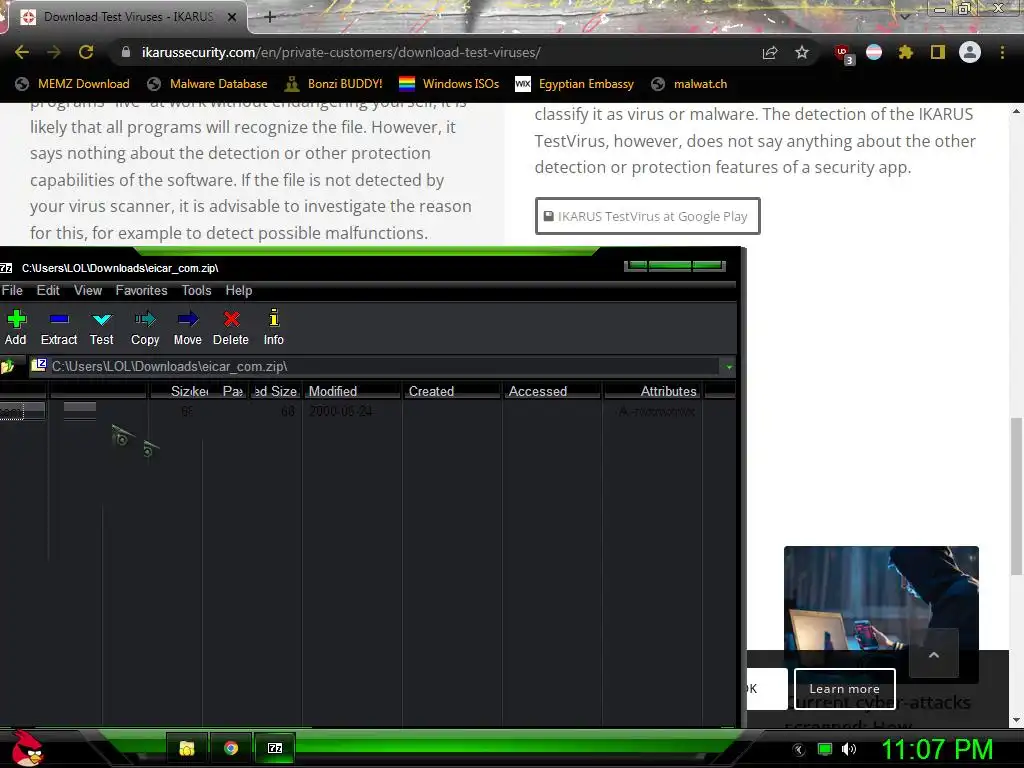This screenshot has height=768, width=1024.
Task: Click Chrome's forward navigation arrow
Action: (x=54, y=52)
